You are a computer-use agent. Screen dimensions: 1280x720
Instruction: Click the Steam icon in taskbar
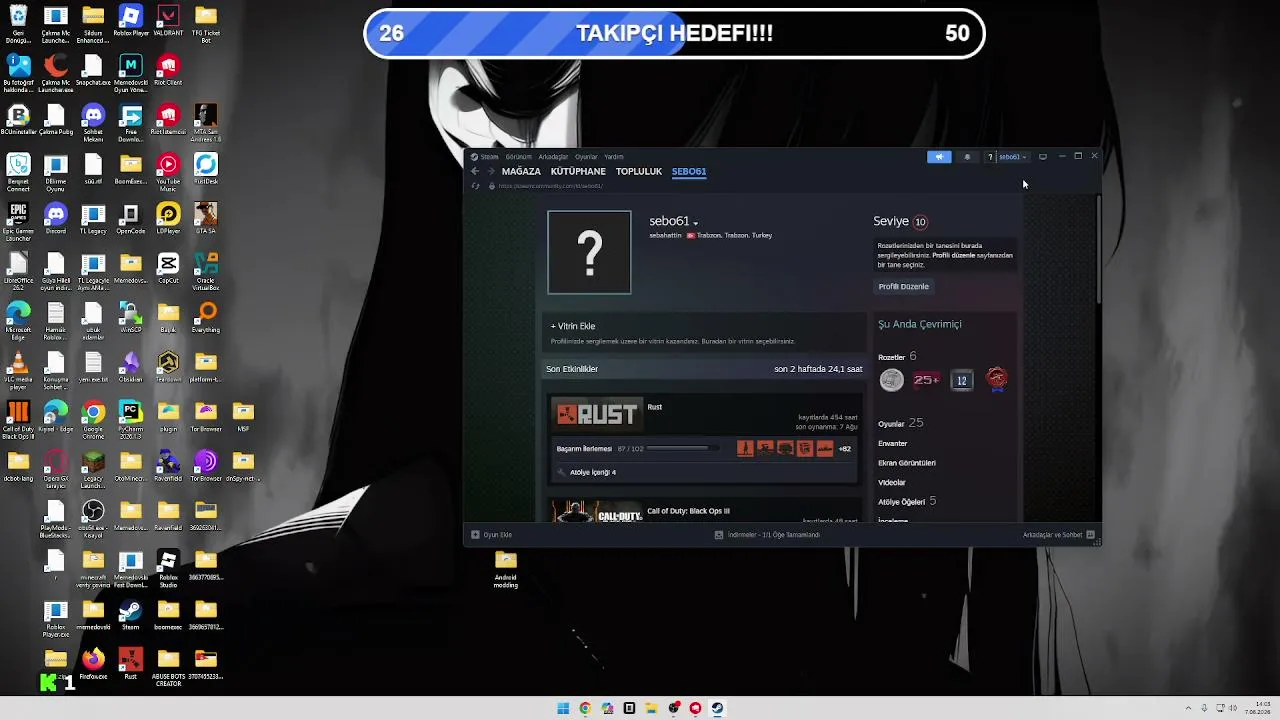coord(717,708)
